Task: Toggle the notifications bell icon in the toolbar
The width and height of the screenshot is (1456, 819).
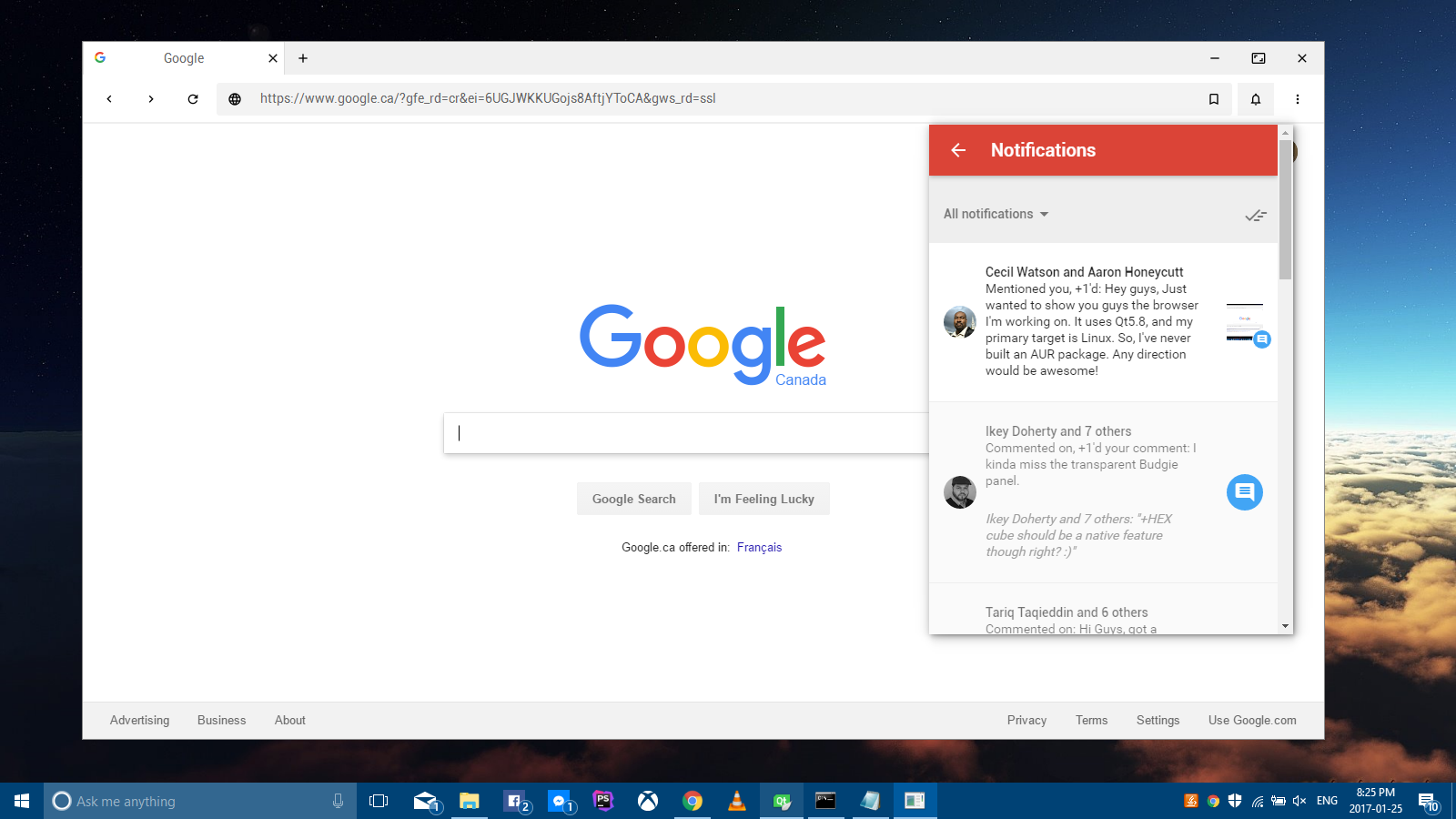Action: pos(1256,99)
